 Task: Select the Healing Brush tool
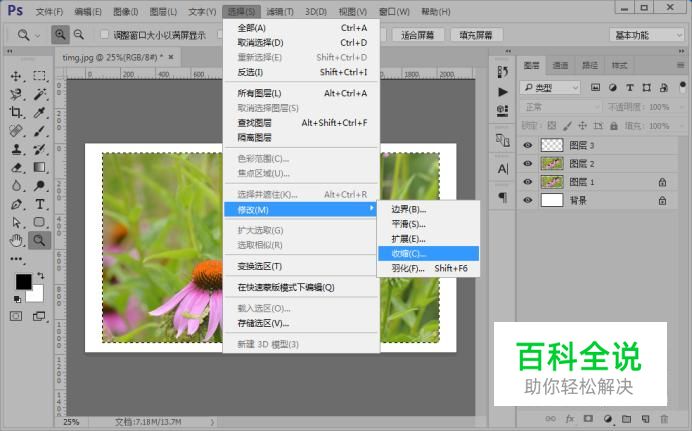(x=16, y=131)
